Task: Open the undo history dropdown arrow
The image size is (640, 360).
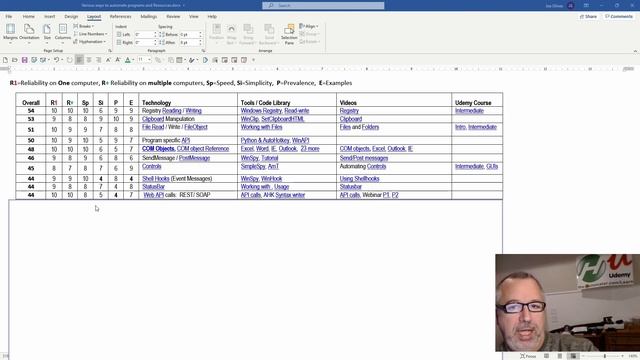Action: click(x=62, y=60)
